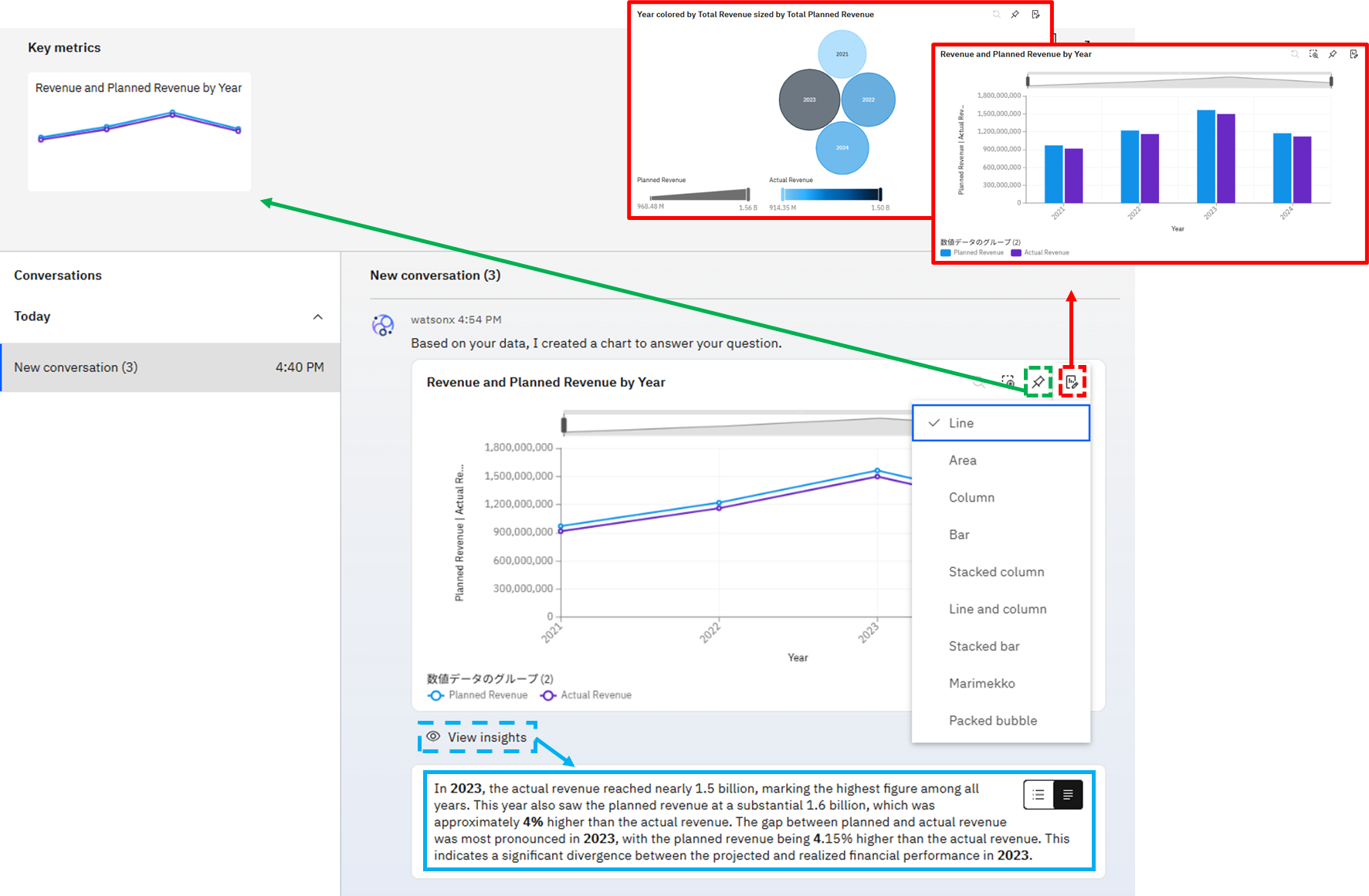
Task: Switch the insights to bulleted list view
Action: coord(1039,794)
